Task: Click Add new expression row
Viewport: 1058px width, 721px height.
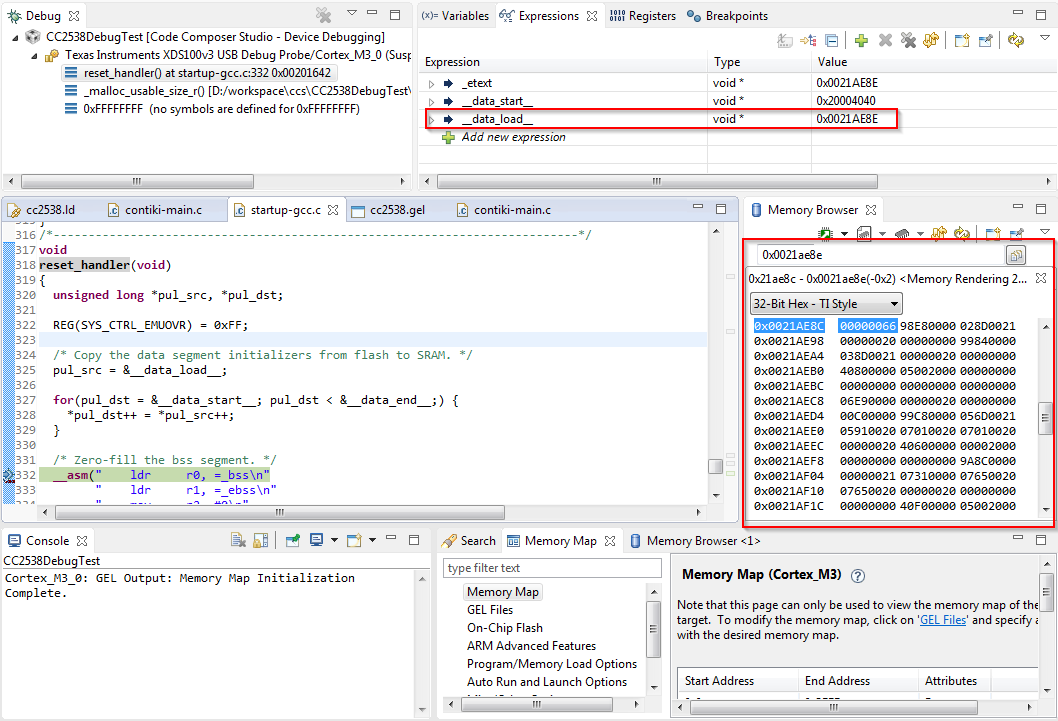Action: pos(513,137)
